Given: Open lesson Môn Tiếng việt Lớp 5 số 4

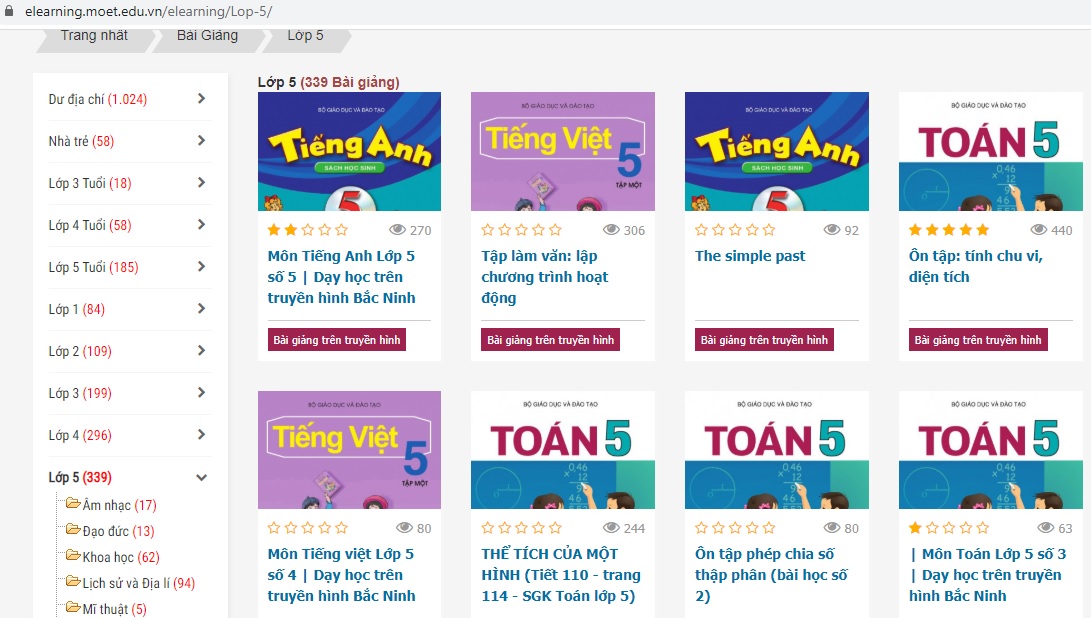Looking at the screenshot, I should coord(341,575).
